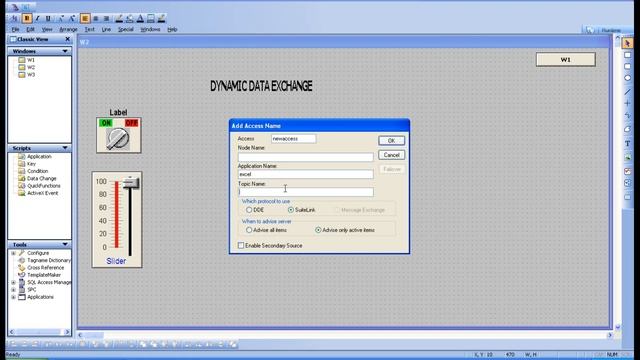Toggle Bold text formatting in toolbar

click(x=27, y=18)
